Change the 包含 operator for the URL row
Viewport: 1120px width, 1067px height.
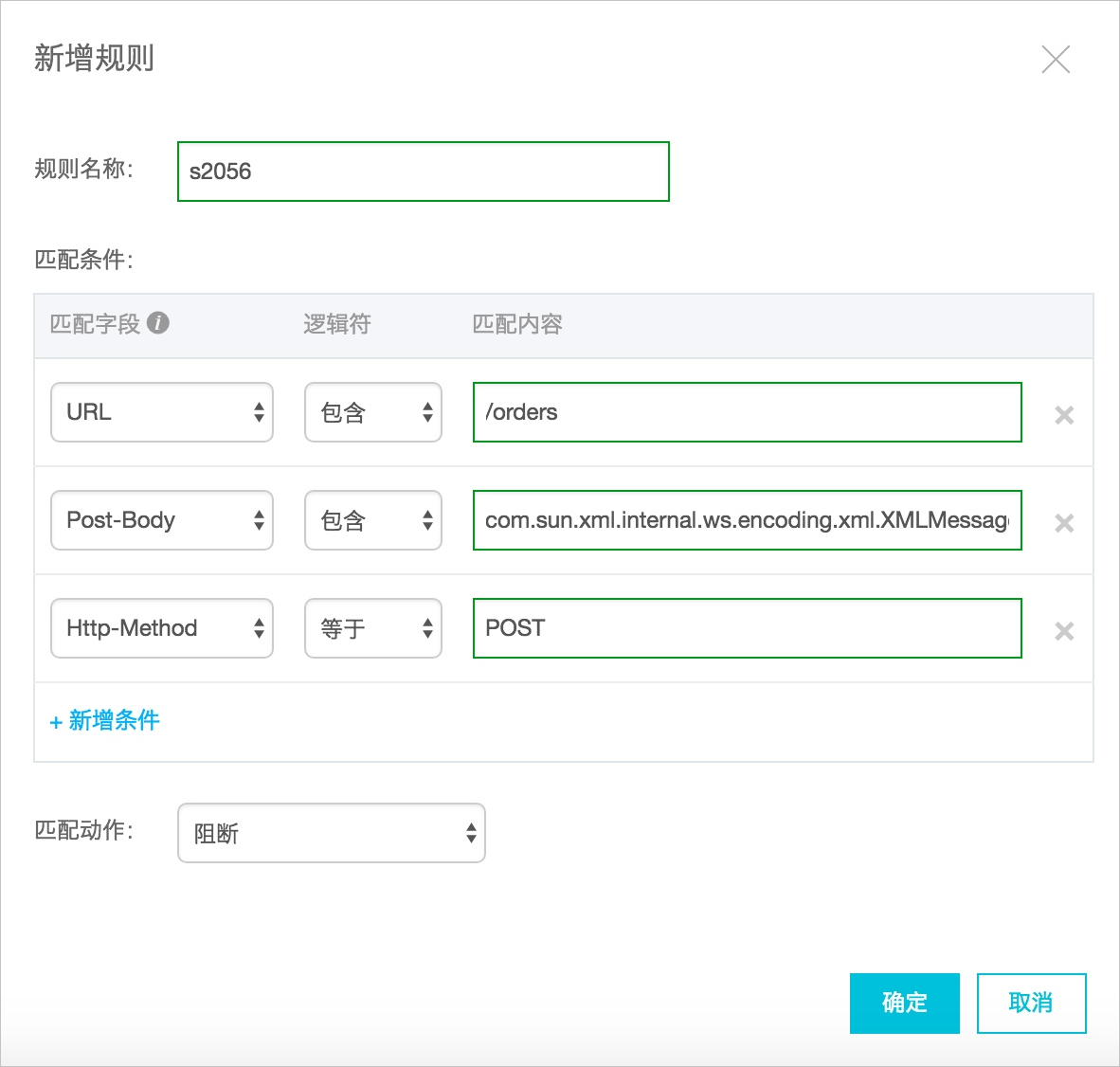(372, 412)
